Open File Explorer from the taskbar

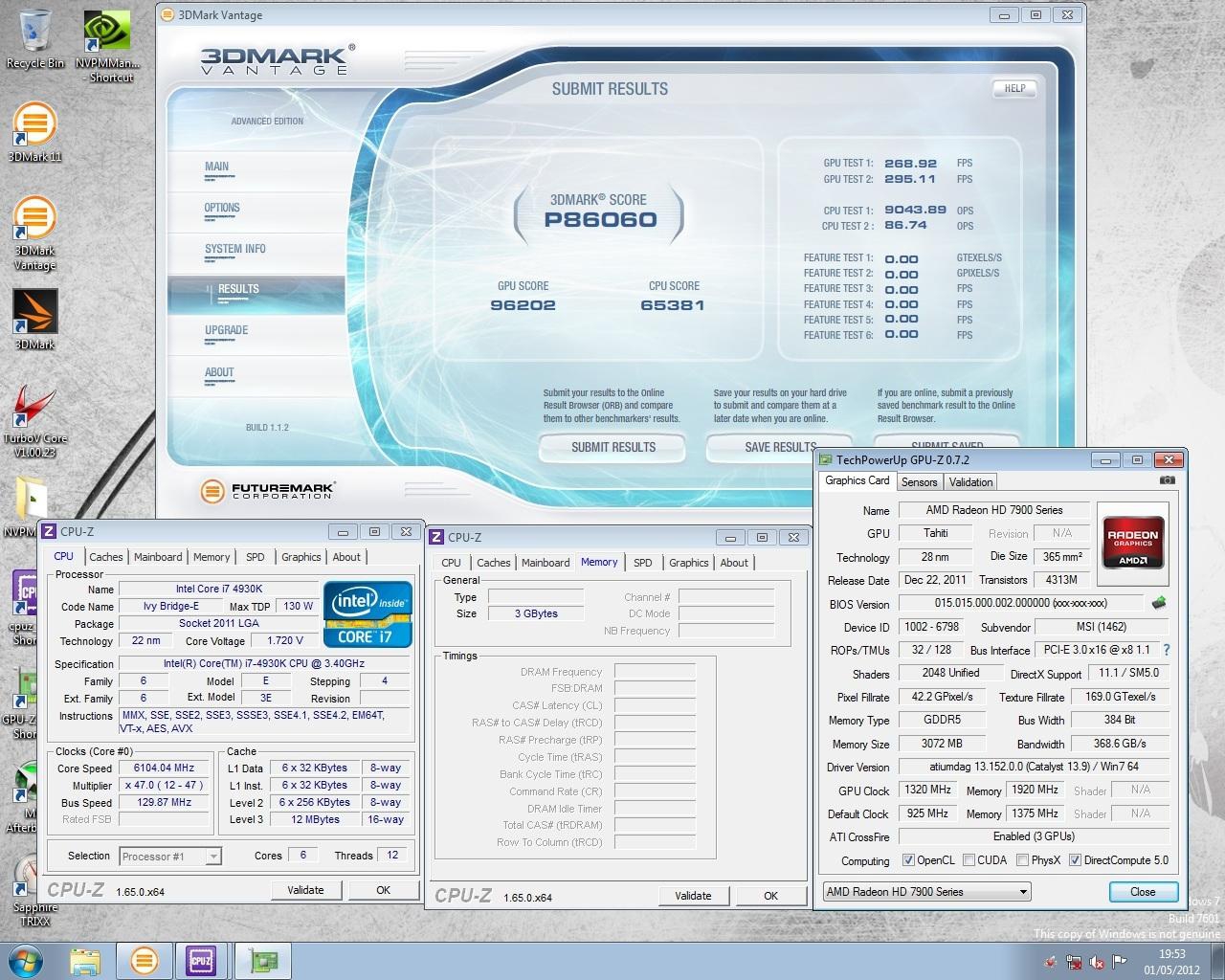coord(85,960)
